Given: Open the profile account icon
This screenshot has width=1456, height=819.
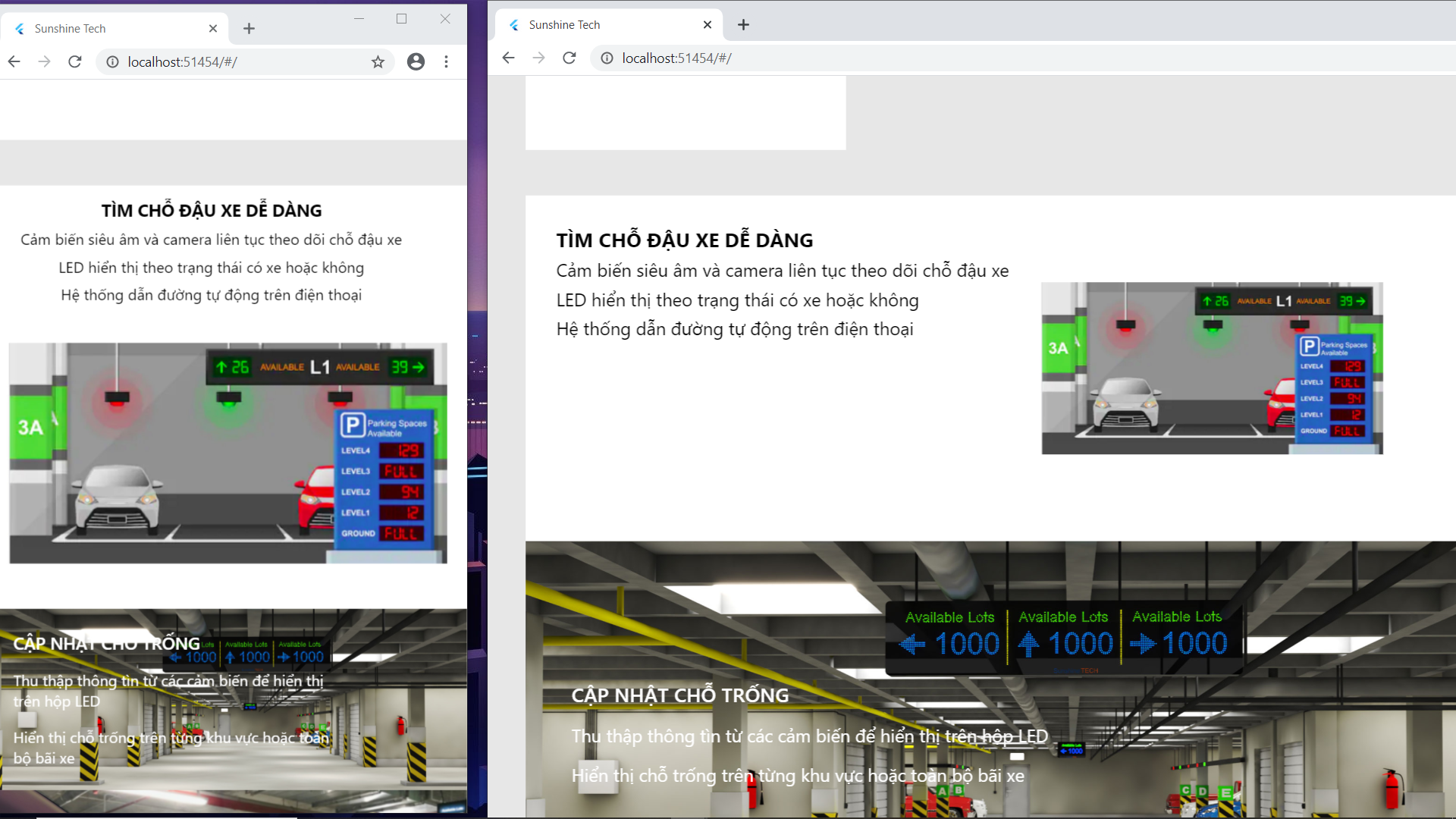Looking at the screenshot, I should click(416, 62).
